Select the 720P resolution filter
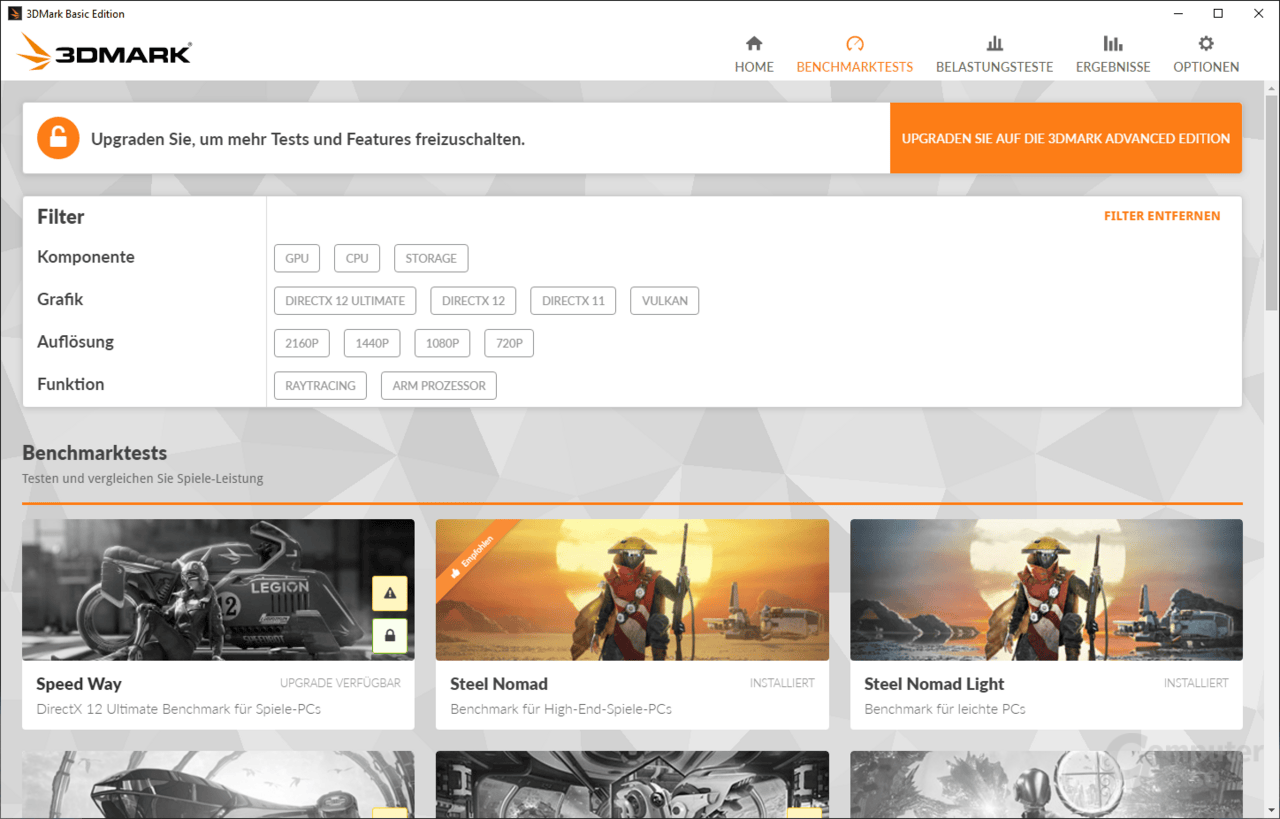Image resolution: width=1280 pixels, height=819 pixels. [x=509, y=343]
